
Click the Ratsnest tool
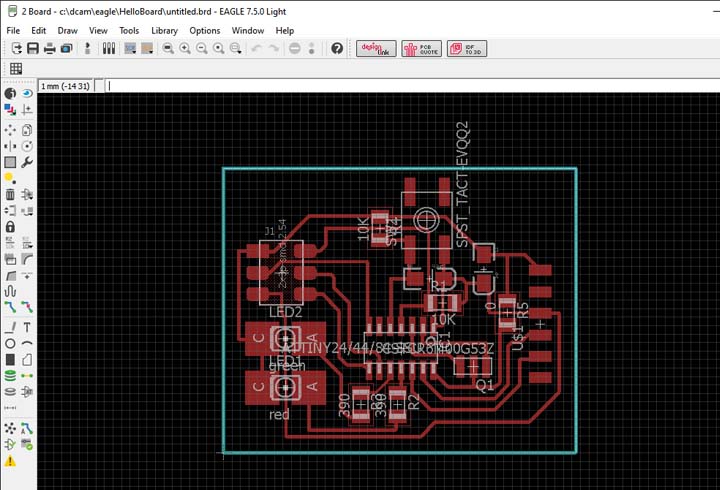pyautogui.click(x=10, y=429)
